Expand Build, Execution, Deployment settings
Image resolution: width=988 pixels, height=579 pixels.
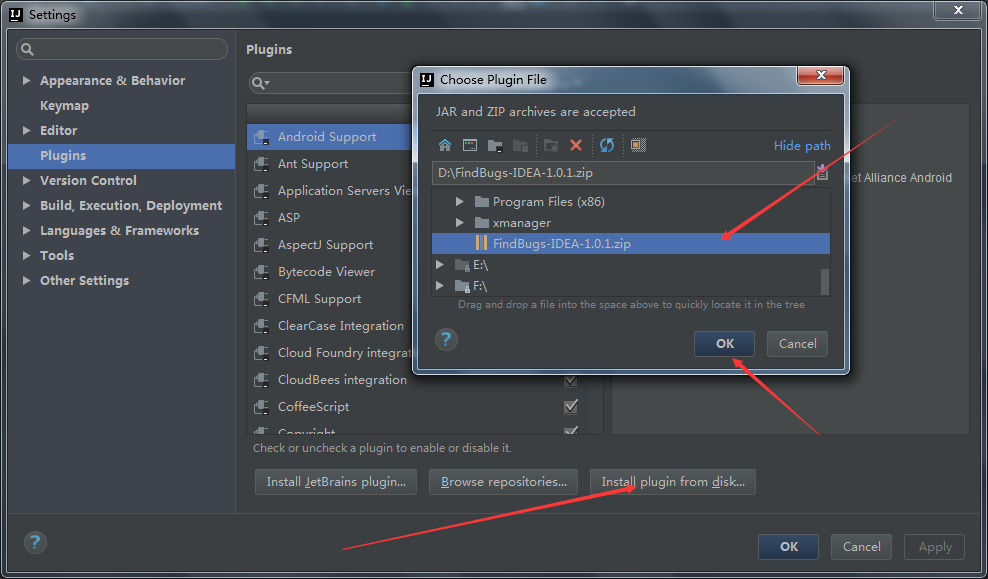click(26, 205)
